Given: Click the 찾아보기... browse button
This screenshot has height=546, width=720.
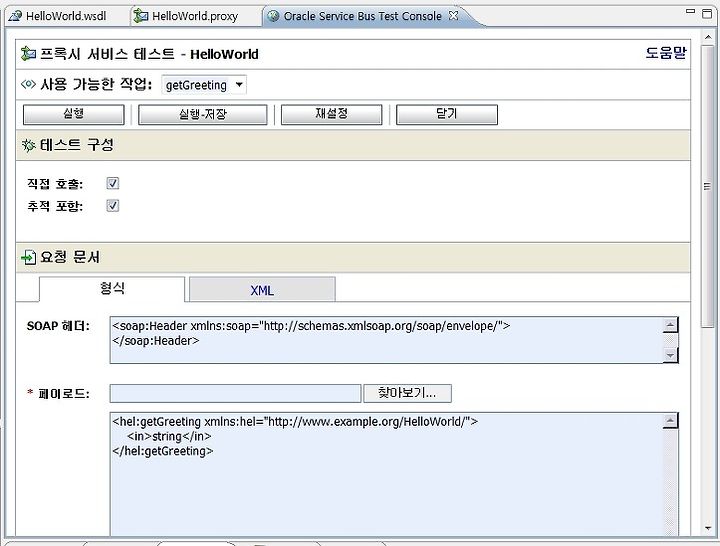Looking at the screenshot, I should pyautogui.click(x=407, y=394).
